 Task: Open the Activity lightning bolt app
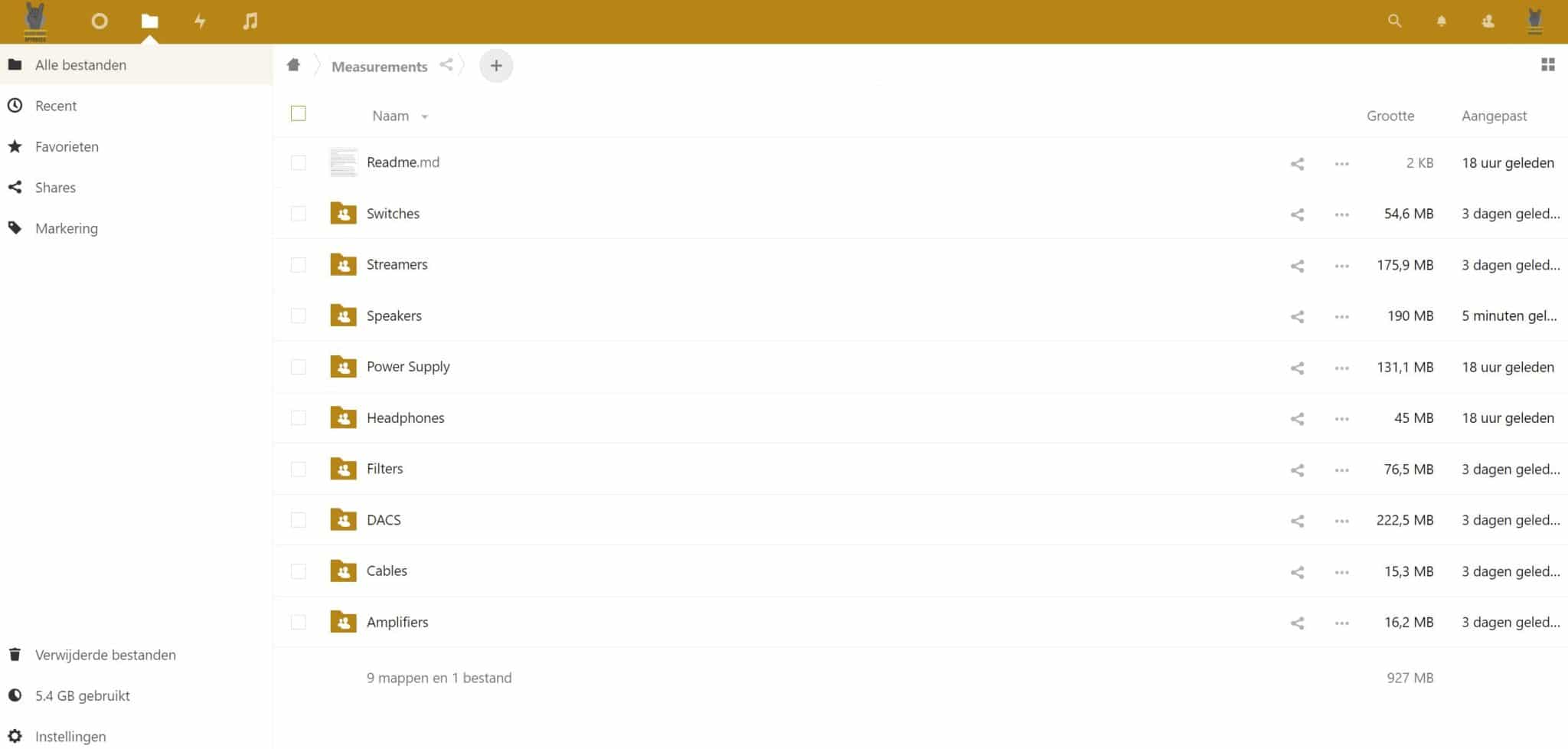click(200, 21)
